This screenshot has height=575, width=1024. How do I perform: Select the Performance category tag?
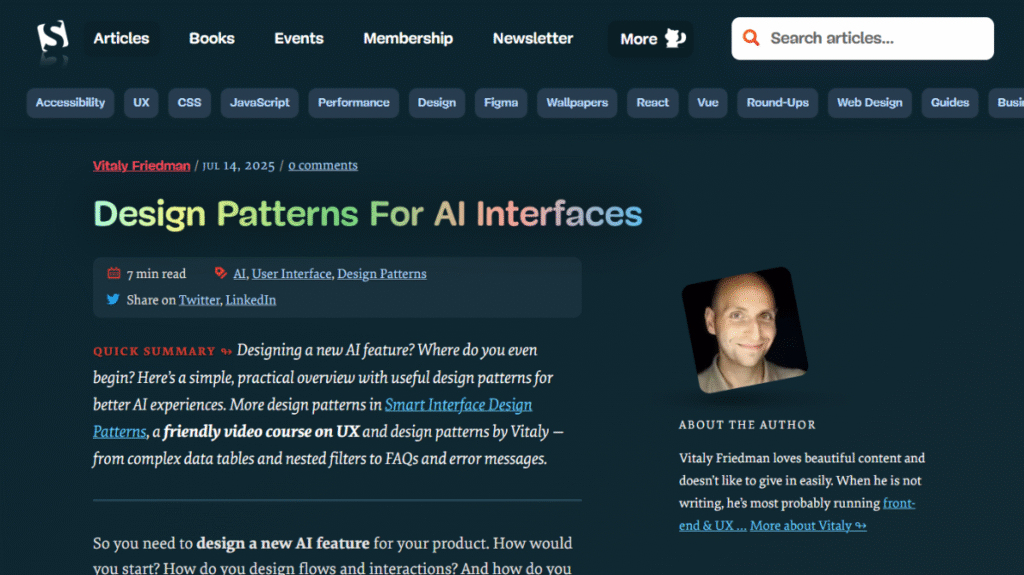pos(354,103)
